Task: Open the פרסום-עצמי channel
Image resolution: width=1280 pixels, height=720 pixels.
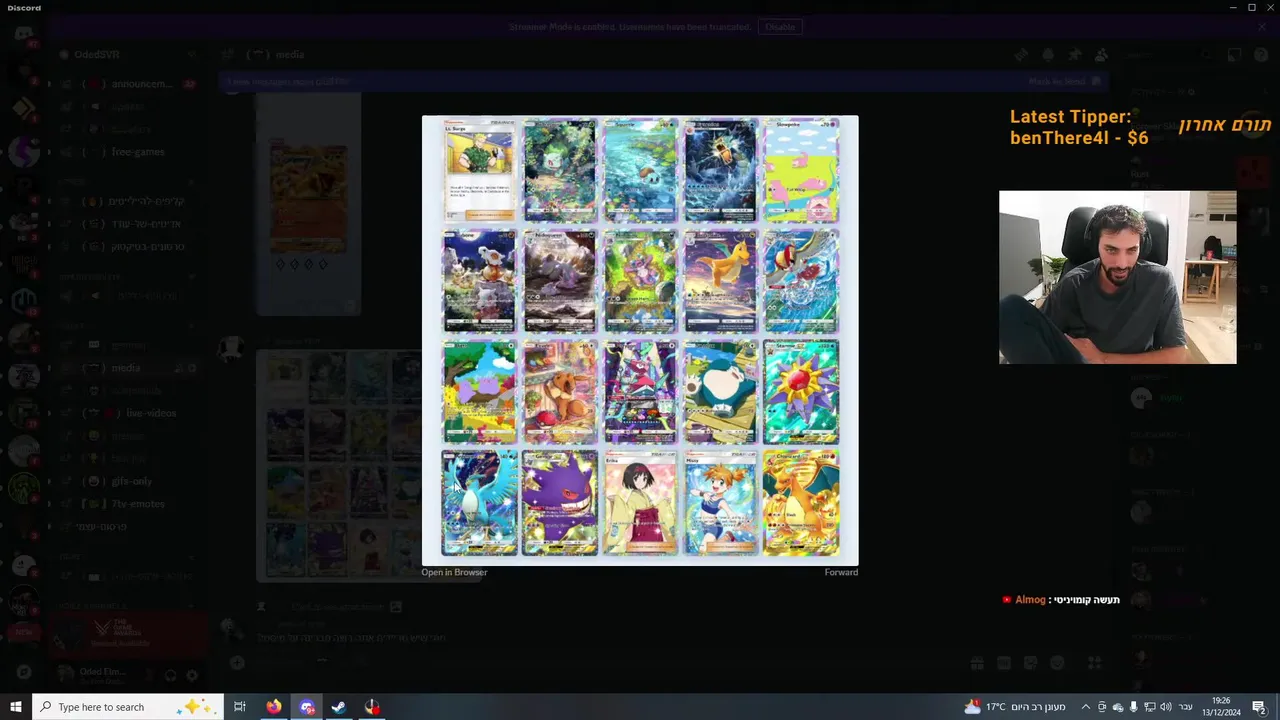Action: pos(128,526)
